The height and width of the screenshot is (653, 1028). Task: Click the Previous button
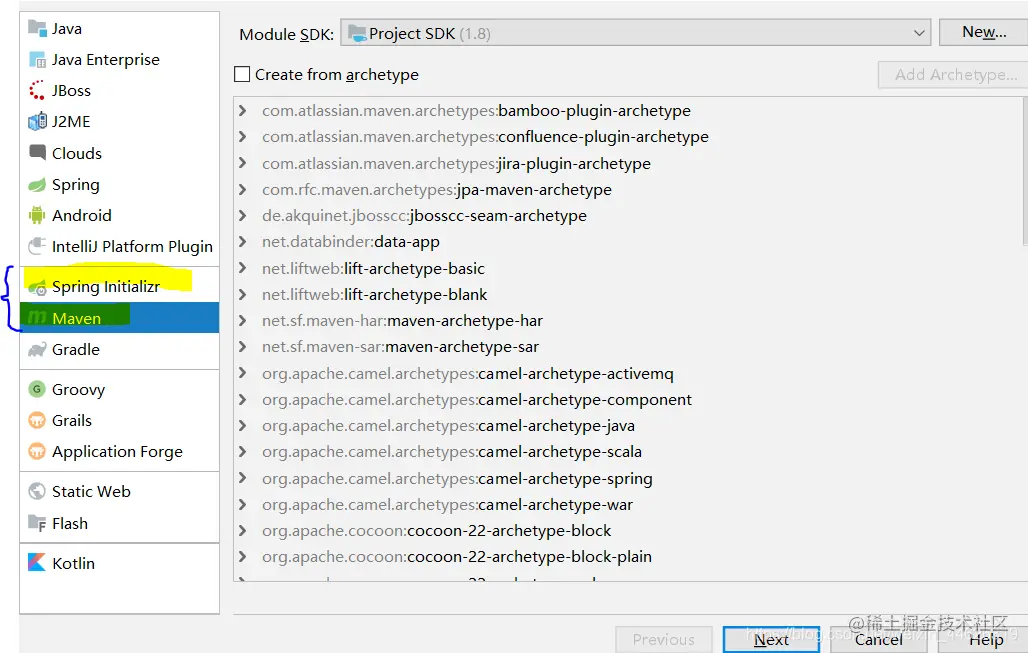click(663, 639)
